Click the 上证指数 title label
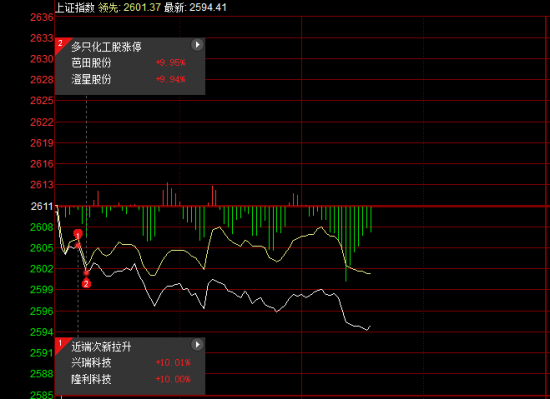The image size is (550, 399). [x=75, y=7]
